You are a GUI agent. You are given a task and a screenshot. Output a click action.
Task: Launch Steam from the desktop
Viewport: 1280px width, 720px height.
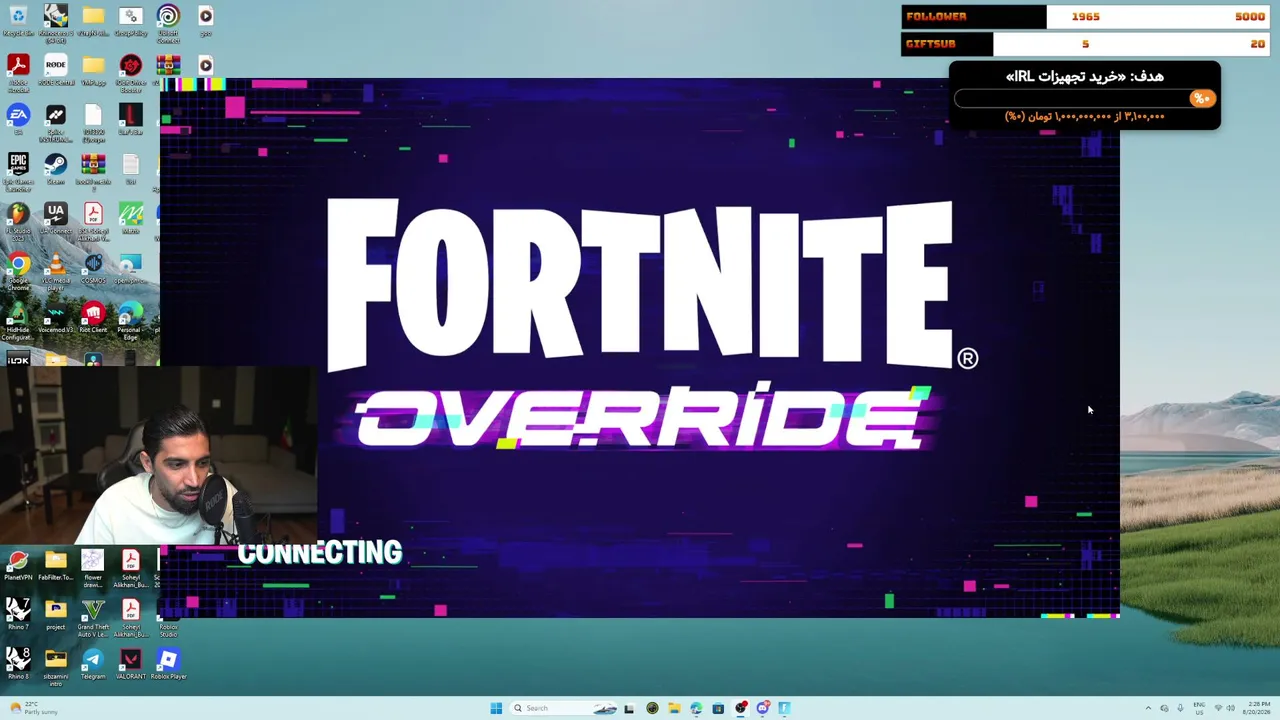pyautogui.click(x=55, y=170)
